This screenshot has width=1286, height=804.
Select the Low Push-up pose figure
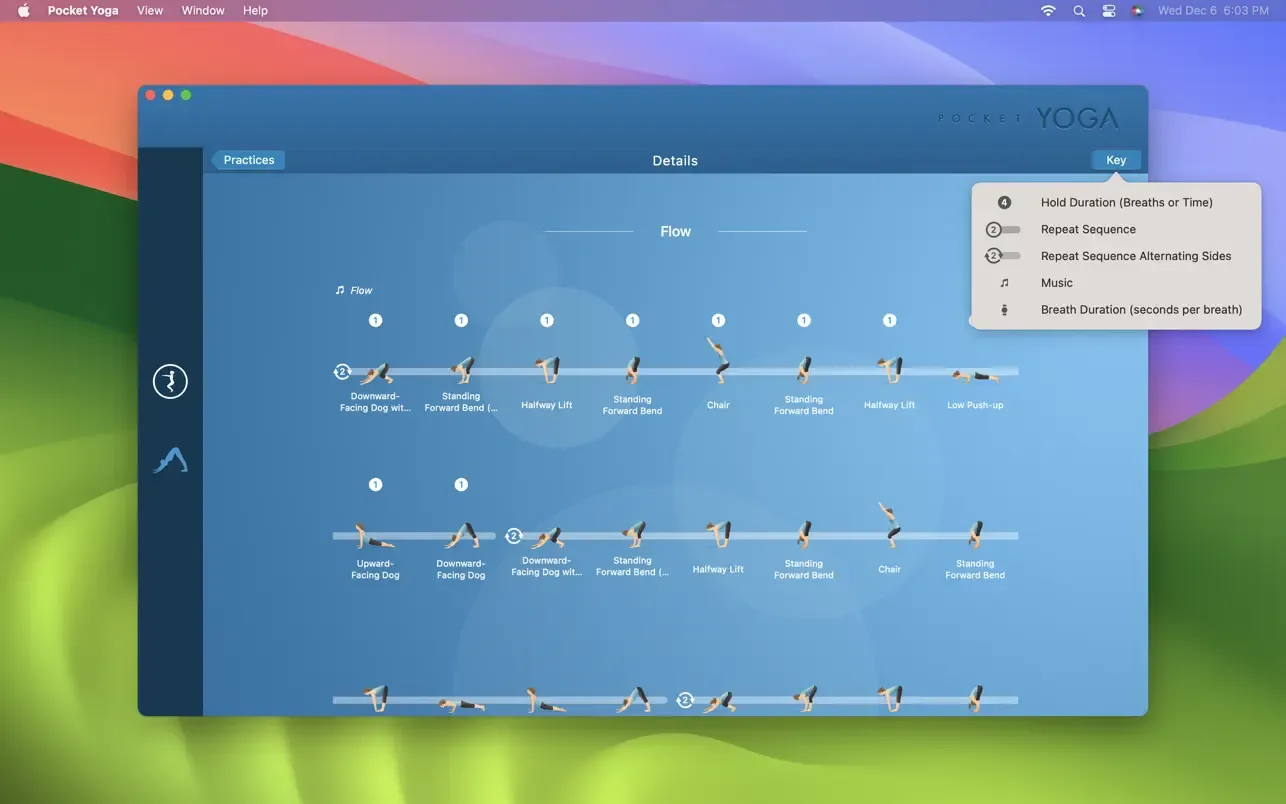[975, 376]
